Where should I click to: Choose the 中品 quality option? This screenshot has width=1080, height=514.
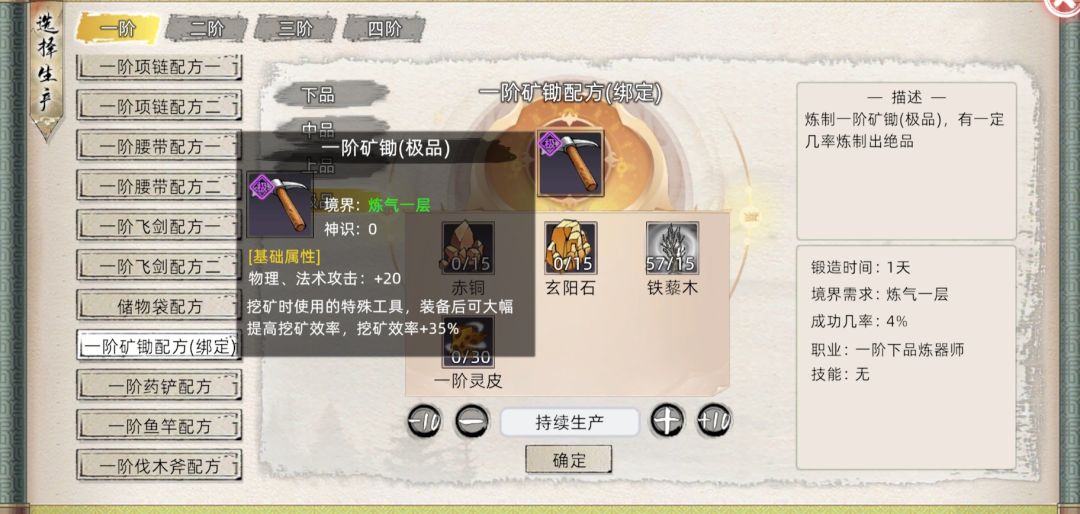[330, 127]
